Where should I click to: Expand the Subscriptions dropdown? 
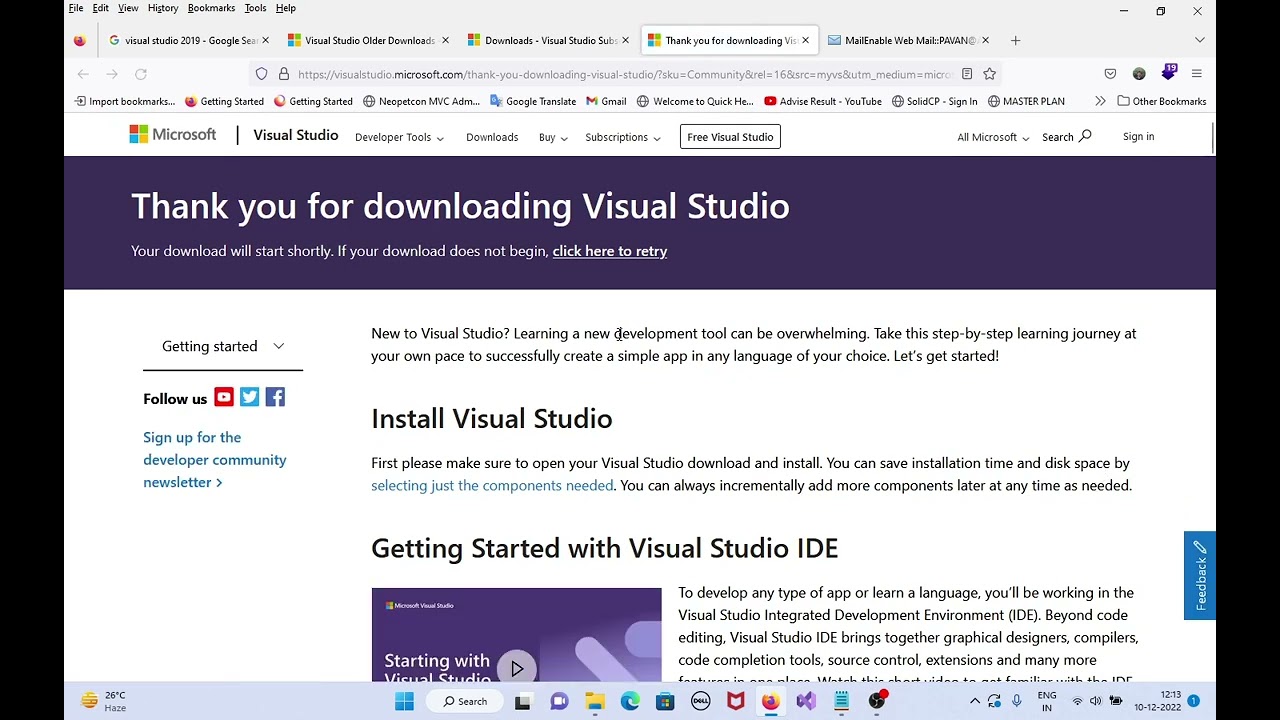pos(623,137)
